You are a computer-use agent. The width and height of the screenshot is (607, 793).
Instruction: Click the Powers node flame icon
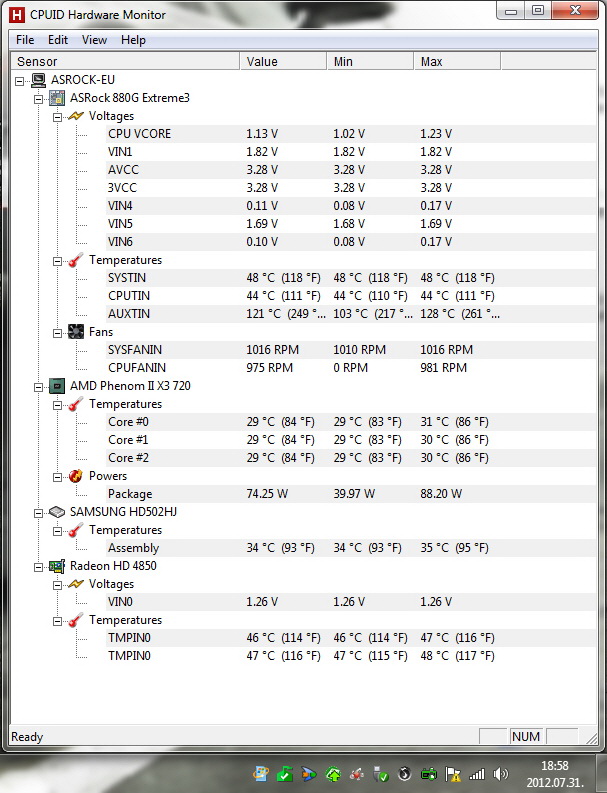[77, 476]
